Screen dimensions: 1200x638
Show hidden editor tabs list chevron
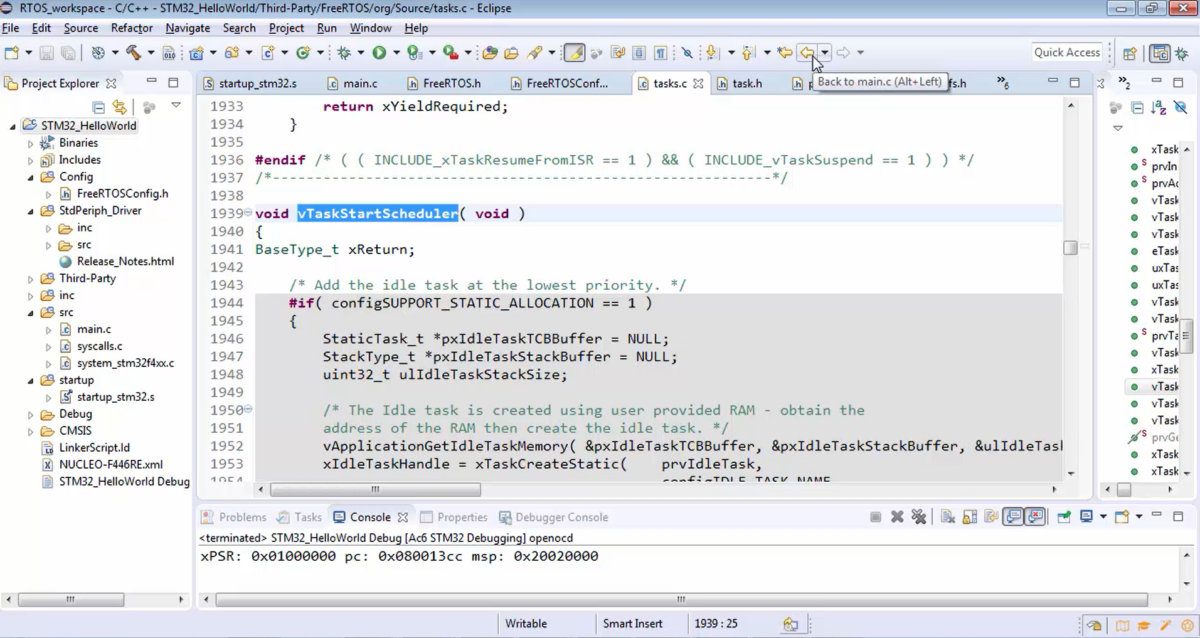(1002, 84)
